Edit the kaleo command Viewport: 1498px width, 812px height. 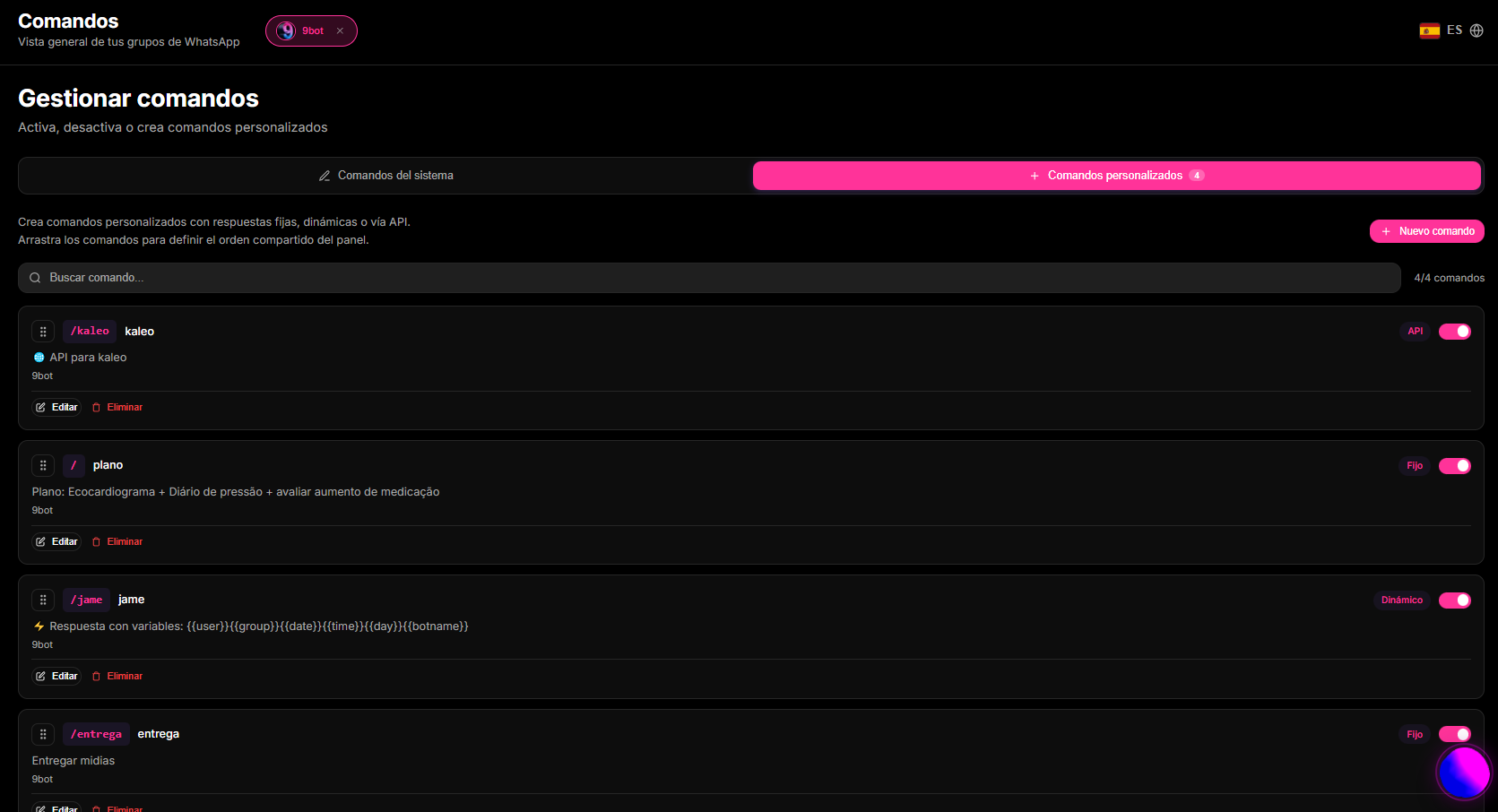pyautogui.click(x=56, y=407)
